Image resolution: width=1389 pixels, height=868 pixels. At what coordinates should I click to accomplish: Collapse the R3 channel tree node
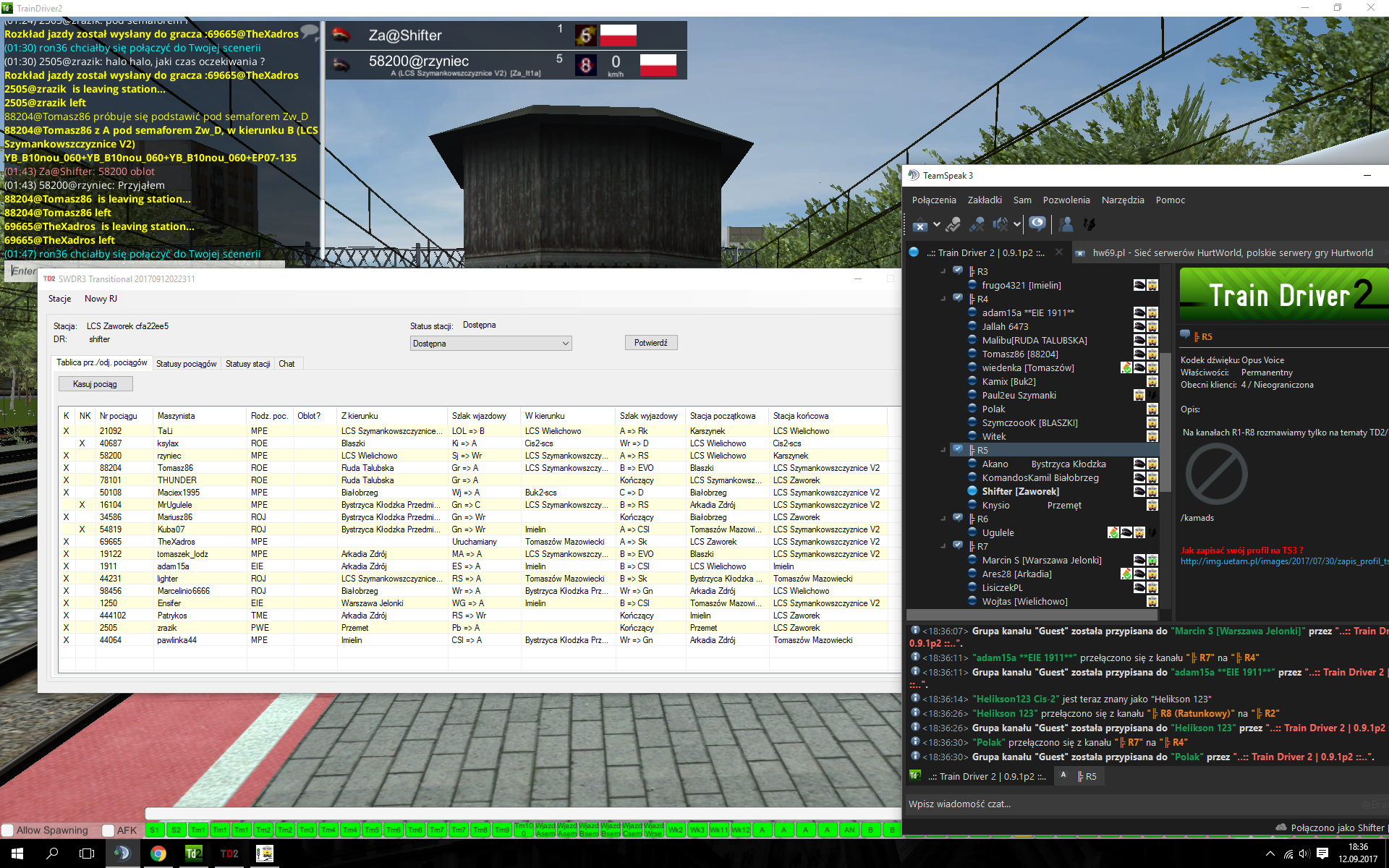(x=943, y=271)
